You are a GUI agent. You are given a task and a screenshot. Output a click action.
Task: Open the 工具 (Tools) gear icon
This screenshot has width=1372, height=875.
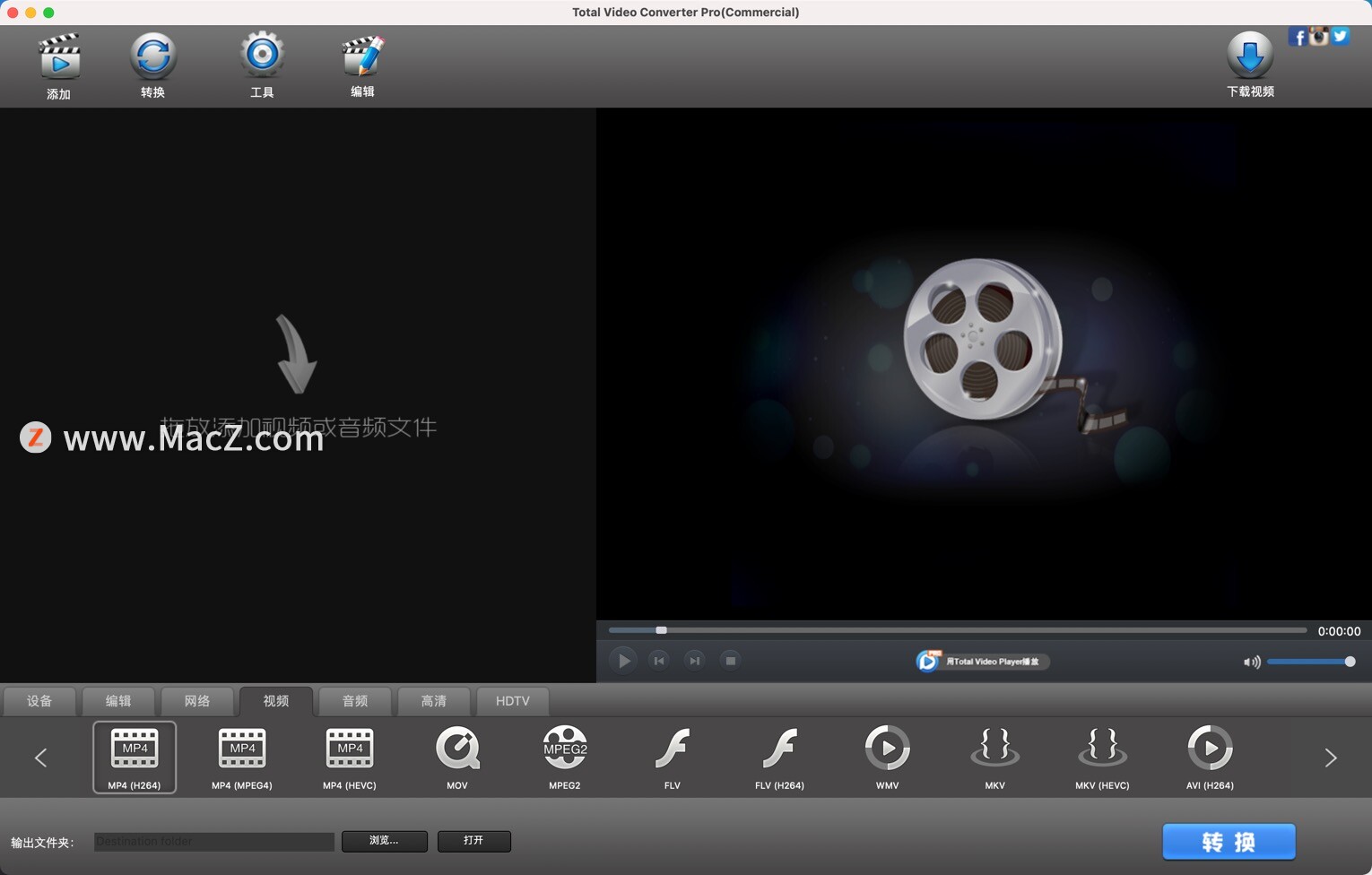tap(262, 55)
